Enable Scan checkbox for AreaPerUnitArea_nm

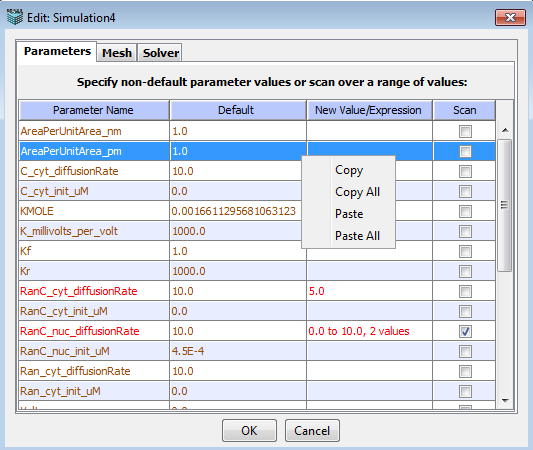(465, 131)
